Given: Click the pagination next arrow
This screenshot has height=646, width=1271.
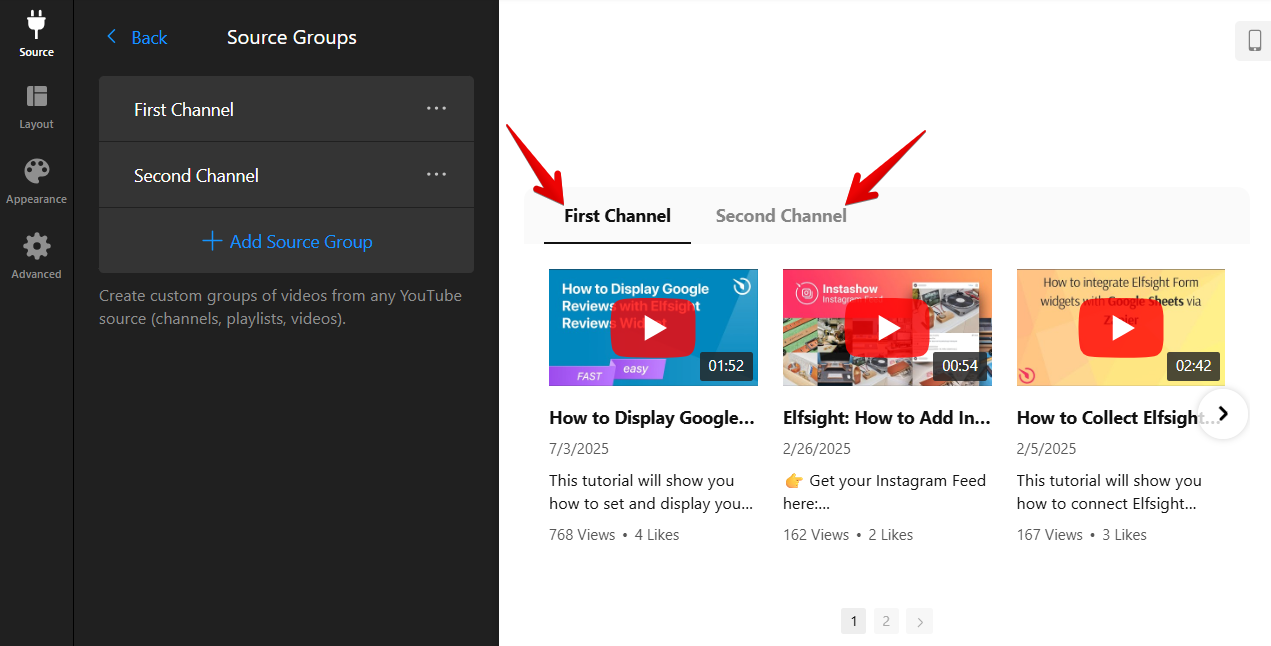Looking at the screenshot, I should coord(919,621).
